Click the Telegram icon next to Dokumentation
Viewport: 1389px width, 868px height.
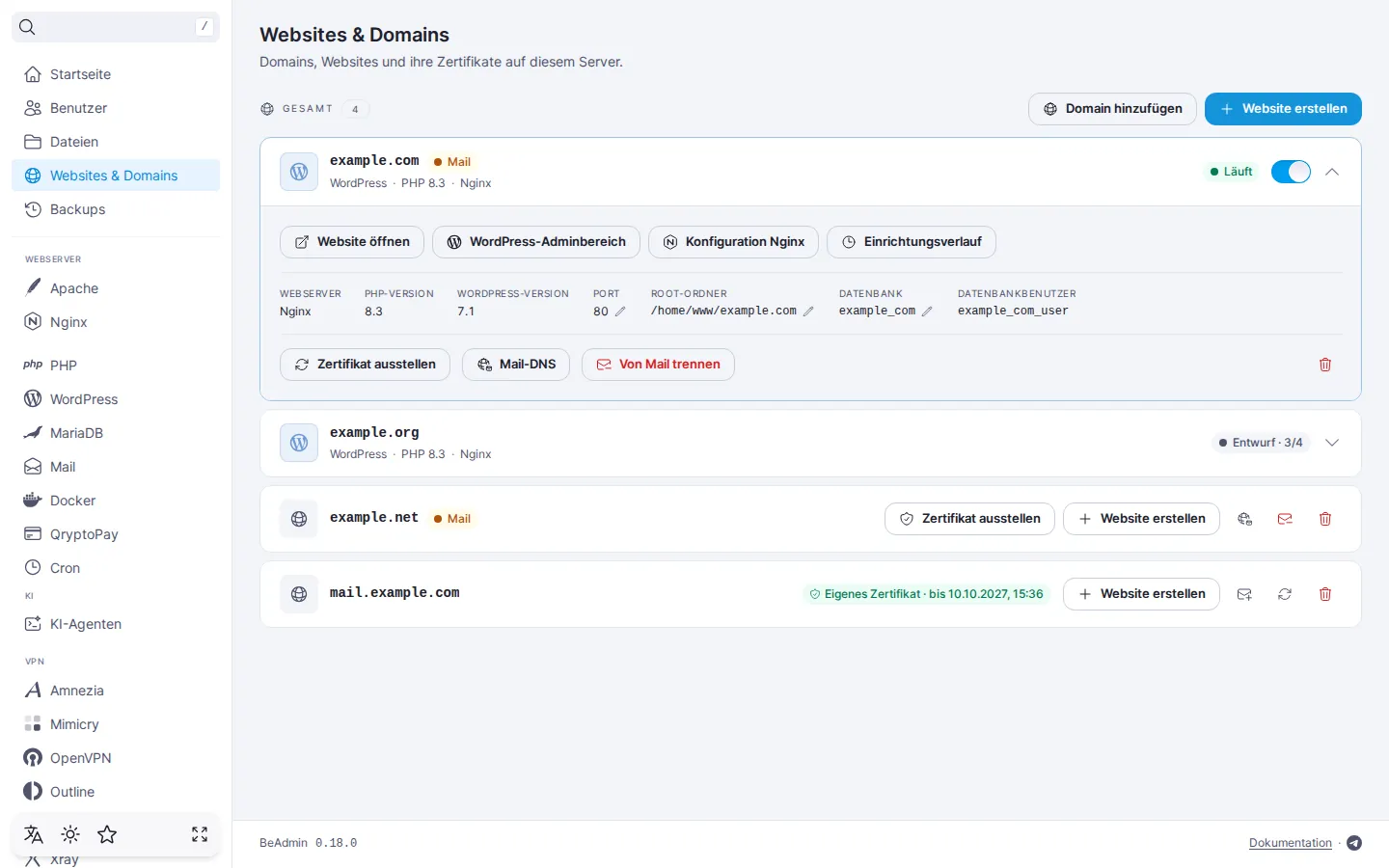(1354, 843)
